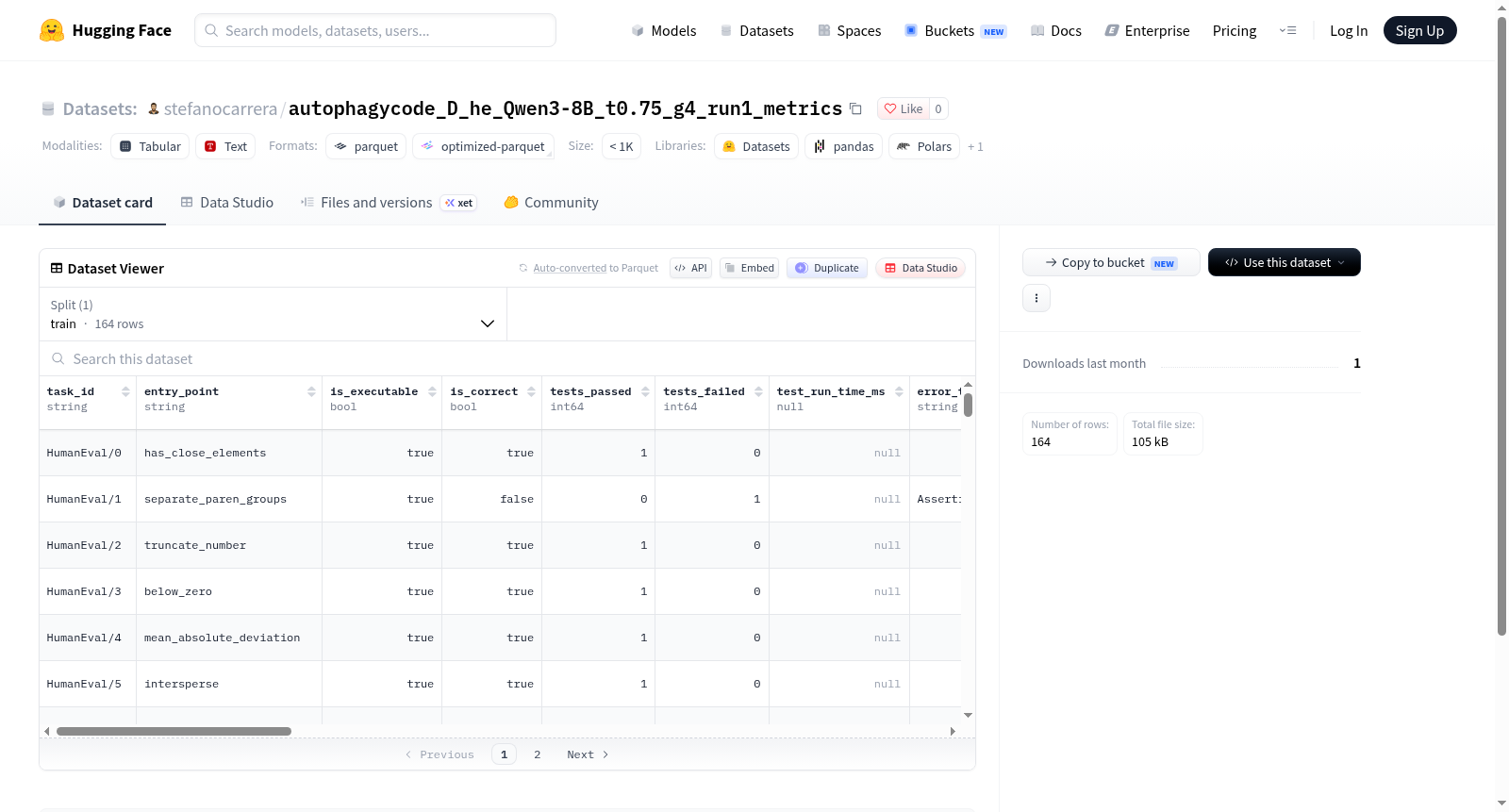This screenshot has height=812, width=1509.
Task: Sort by the entry_point column icon
Action: tap(311, 391)
